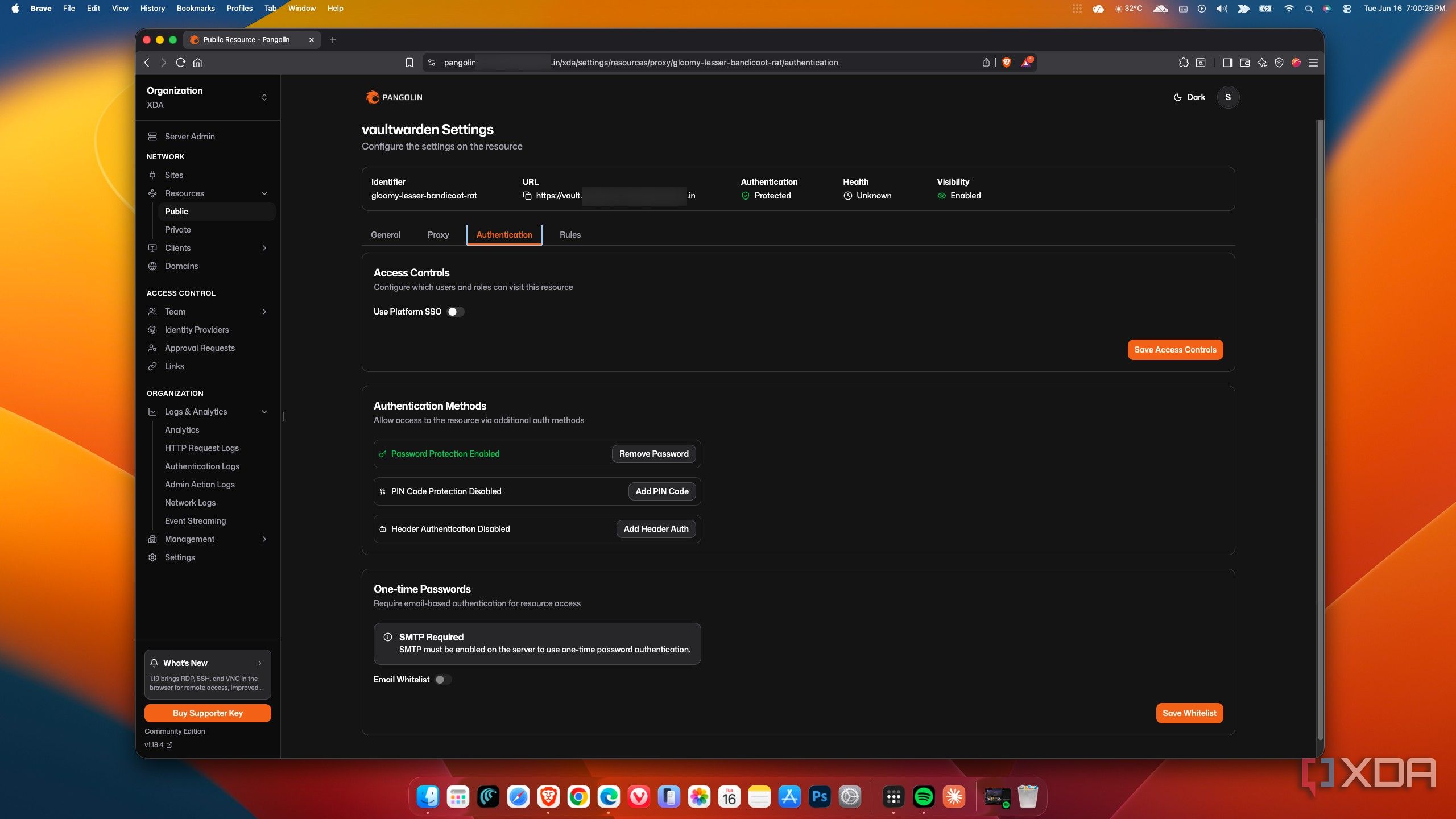This screenshot has height=819, width=1456.
Task: Collapse the Resources sidebar section
Action: pos(208,193)
